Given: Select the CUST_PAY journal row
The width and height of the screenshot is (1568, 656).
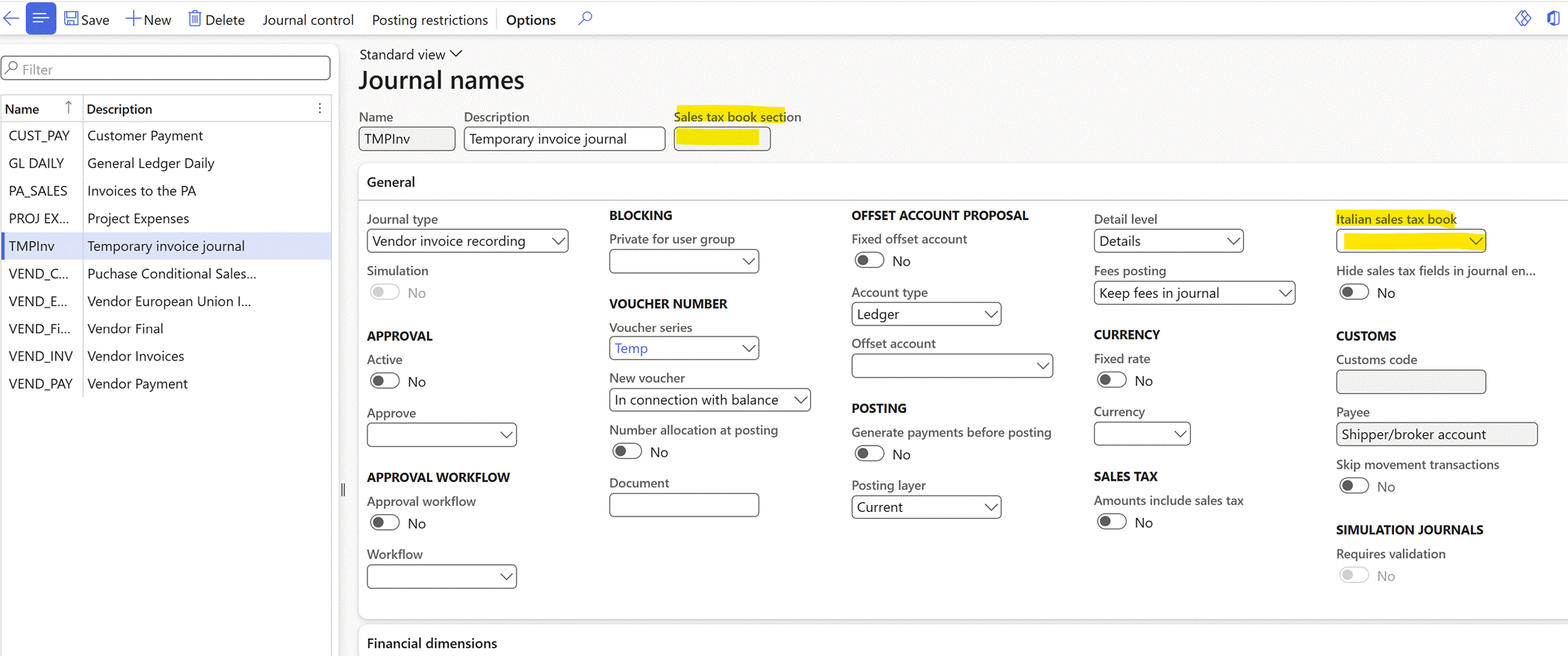Looking at the screenshot, I should [x=166, y=136].
